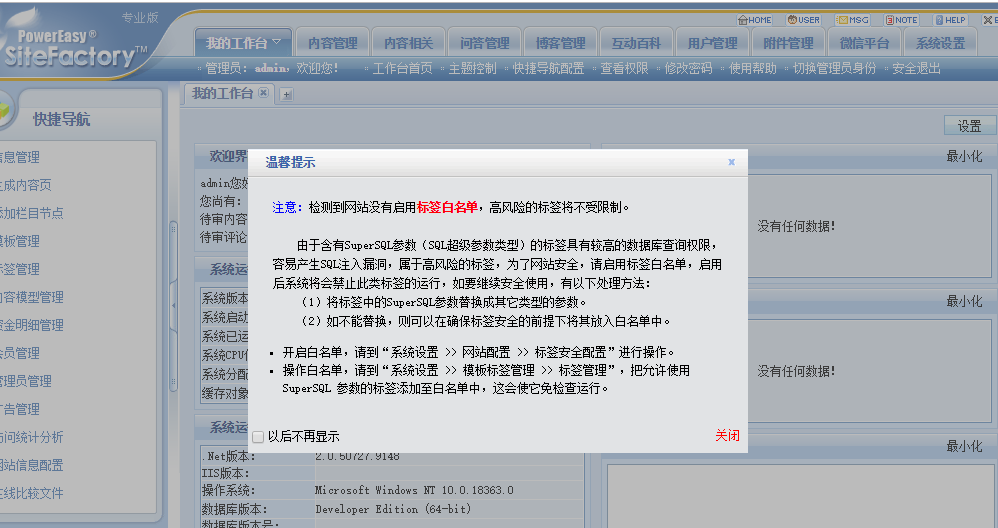Image resolution: width=998 pixels, height=528 pixels.
Task: Open 快捷导航配置 submenu link
Action: (549, 68)
